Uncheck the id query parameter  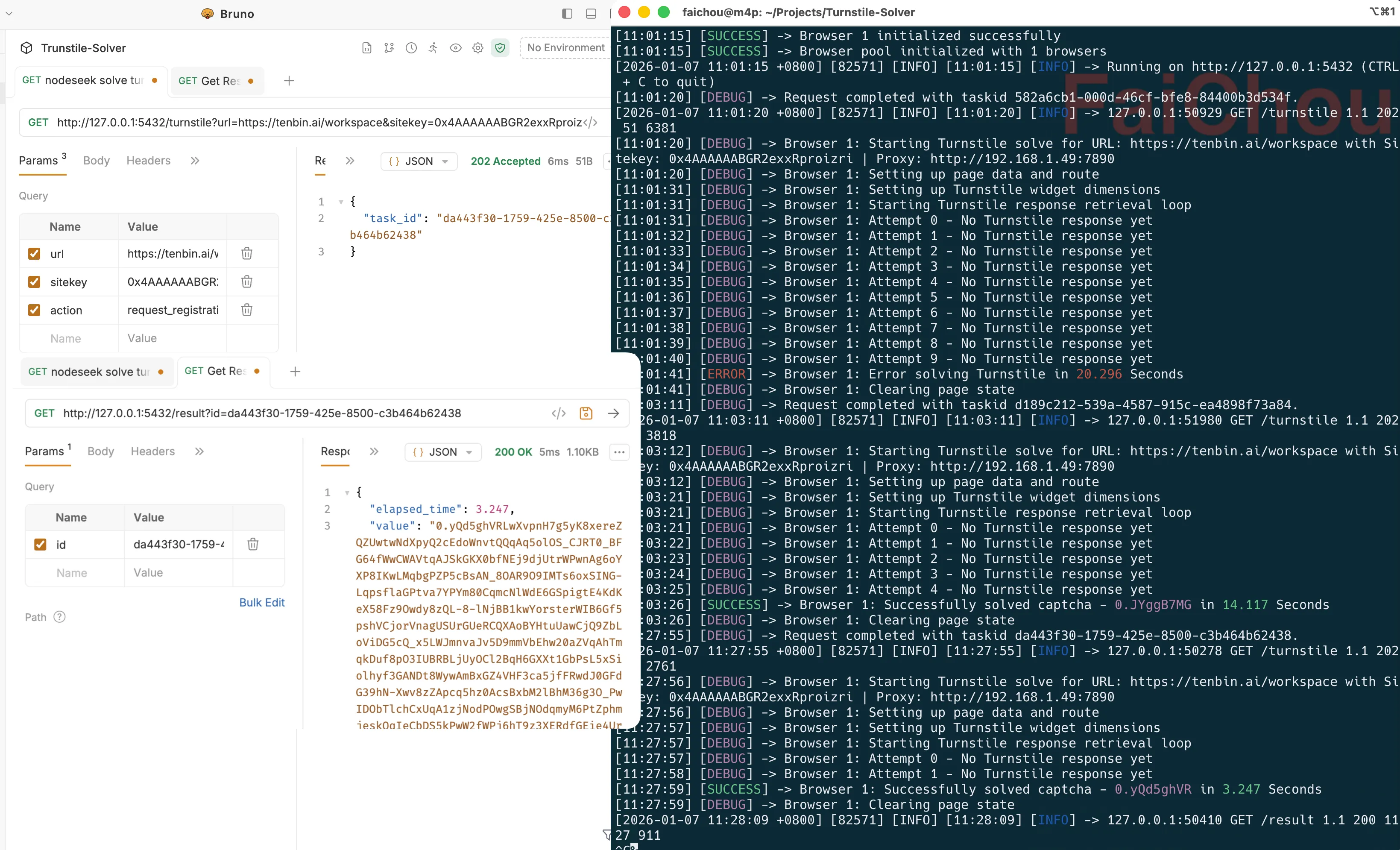(x=40, y=544)
